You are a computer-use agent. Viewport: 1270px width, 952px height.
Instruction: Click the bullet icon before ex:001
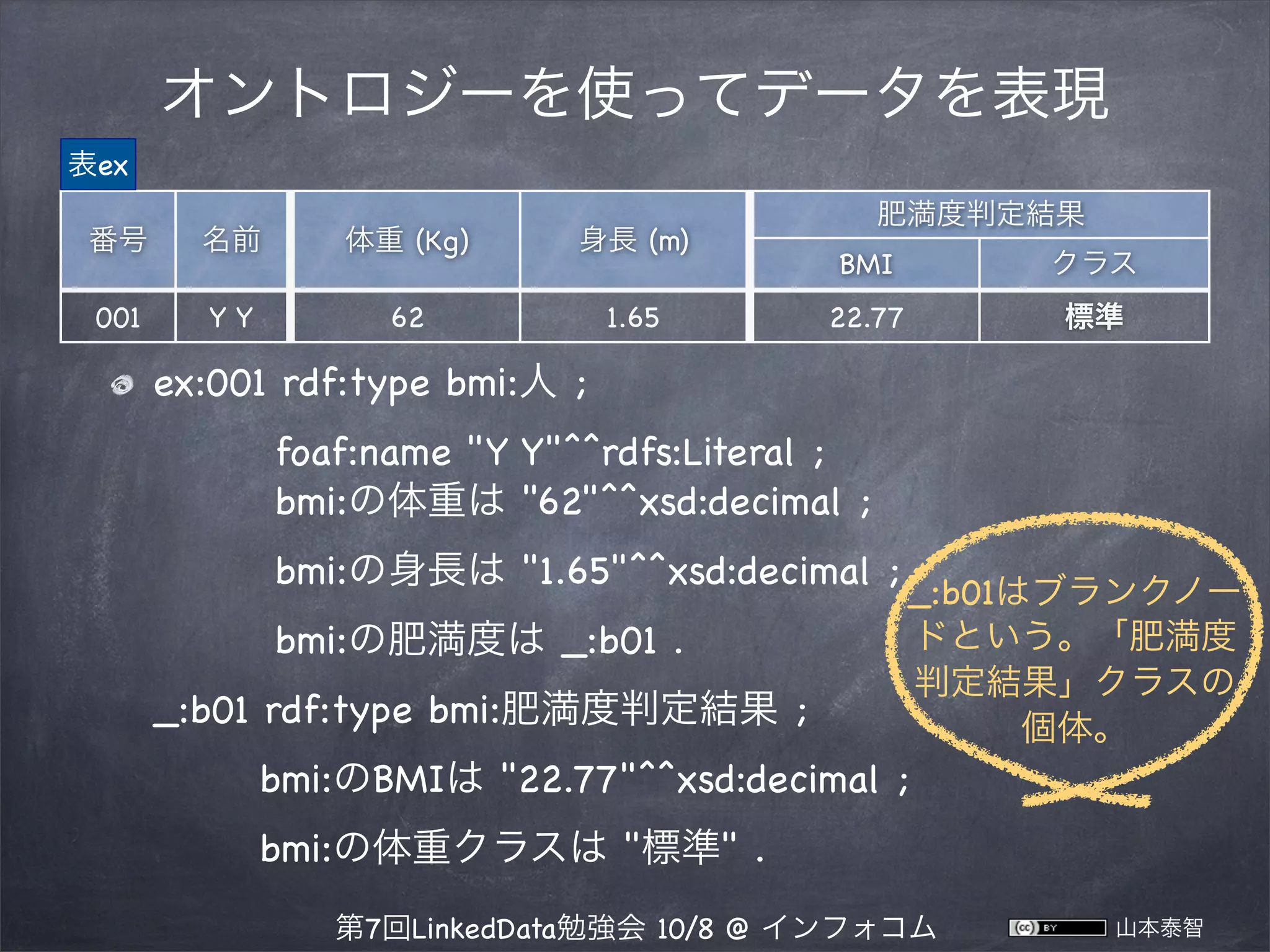tap(122, 386)
